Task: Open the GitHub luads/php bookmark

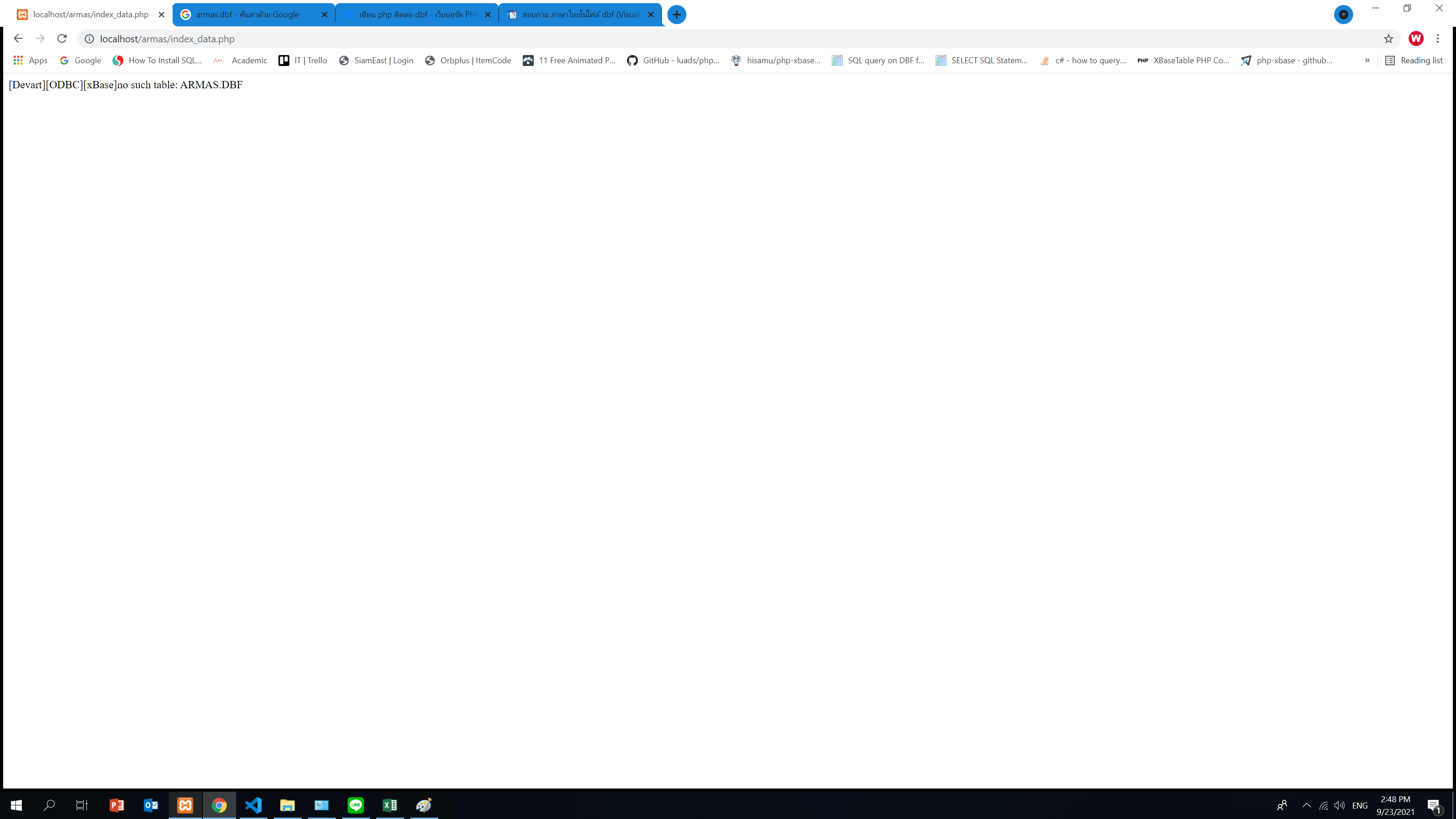Action: point(673,61)
